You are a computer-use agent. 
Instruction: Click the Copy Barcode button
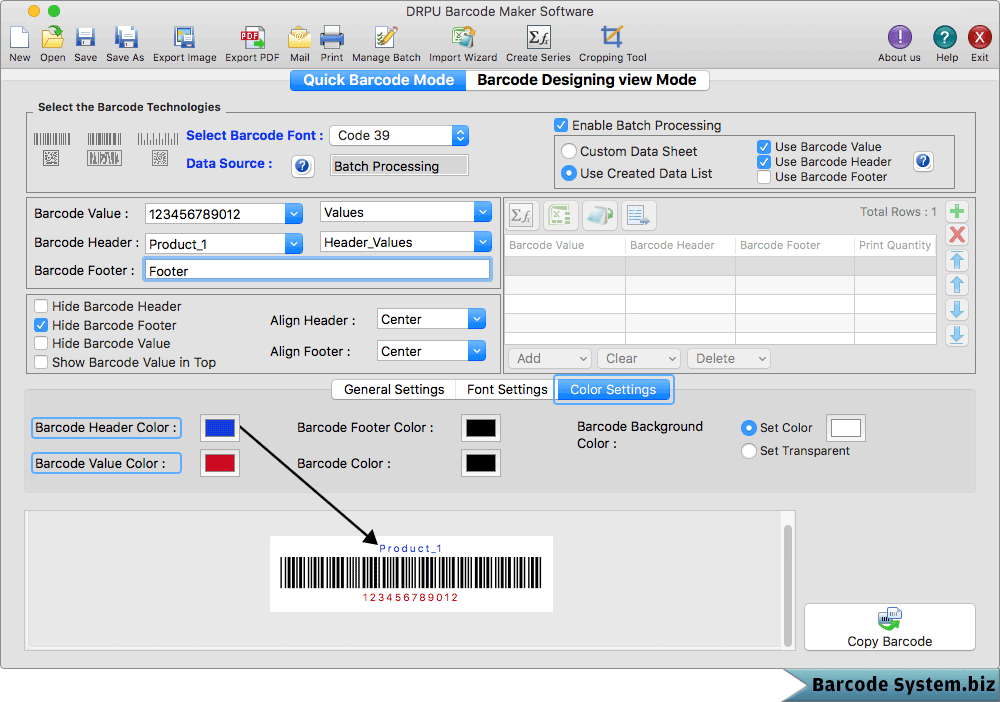[x=890, y=627]
